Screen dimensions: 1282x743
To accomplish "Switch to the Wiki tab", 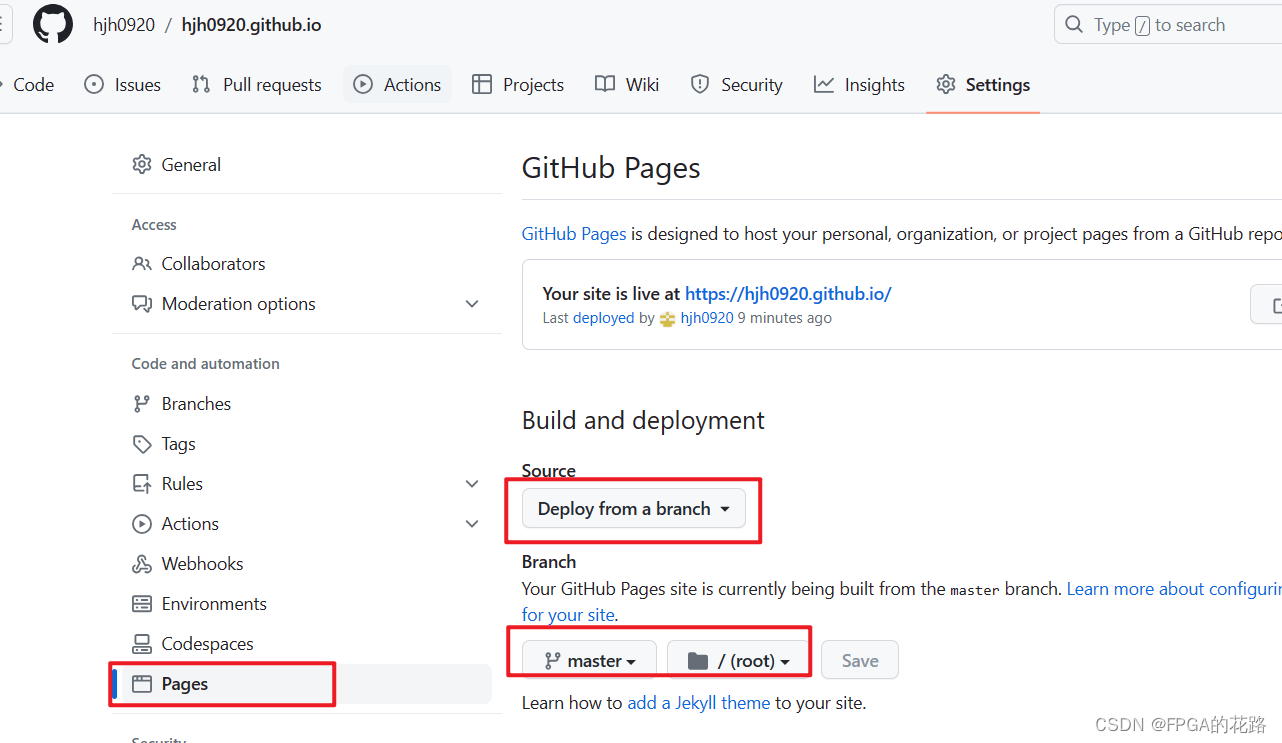I will pyautogui.click(x=627, y=85).
